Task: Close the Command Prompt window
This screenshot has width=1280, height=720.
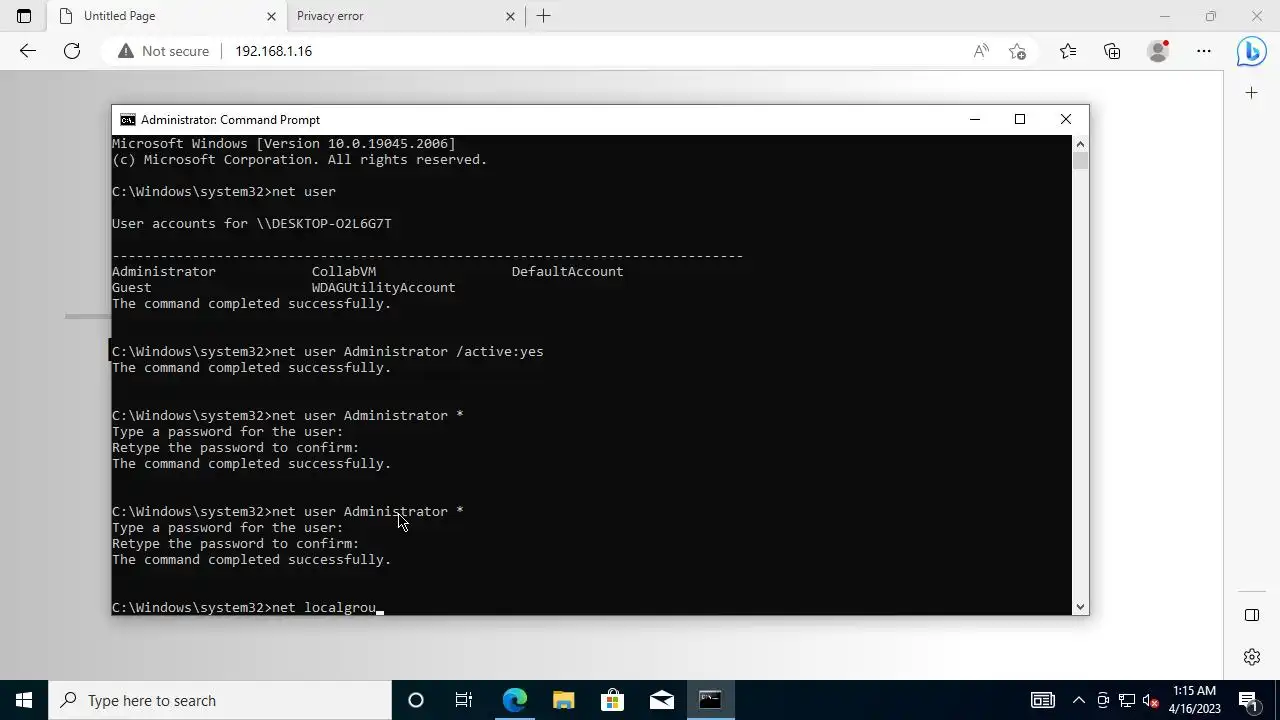Action: tap(1066, 120)
